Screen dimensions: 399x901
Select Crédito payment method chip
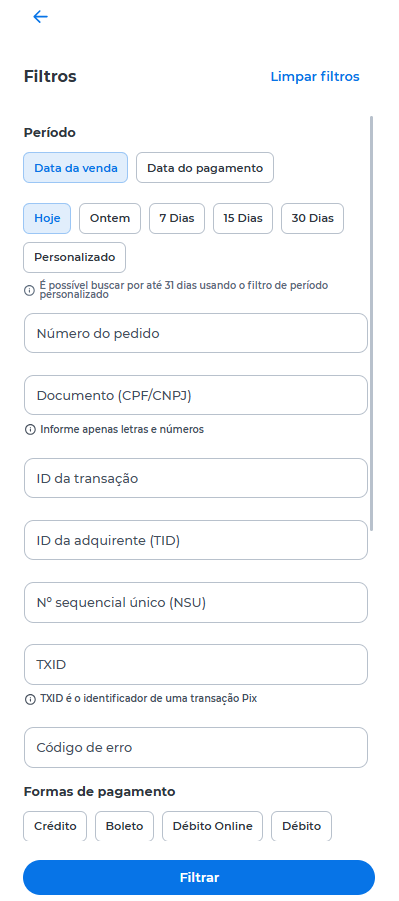coord(55,826)
